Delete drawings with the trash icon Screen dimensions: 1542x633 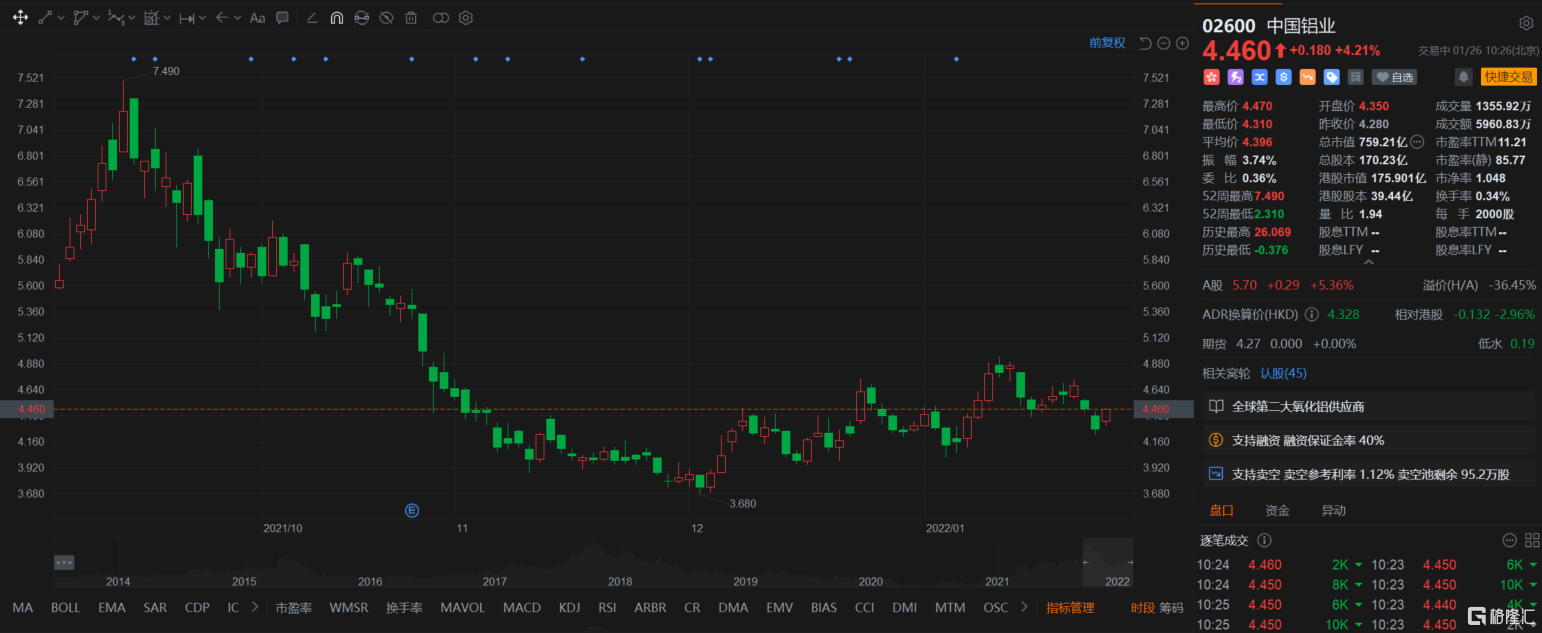[411, 18]
